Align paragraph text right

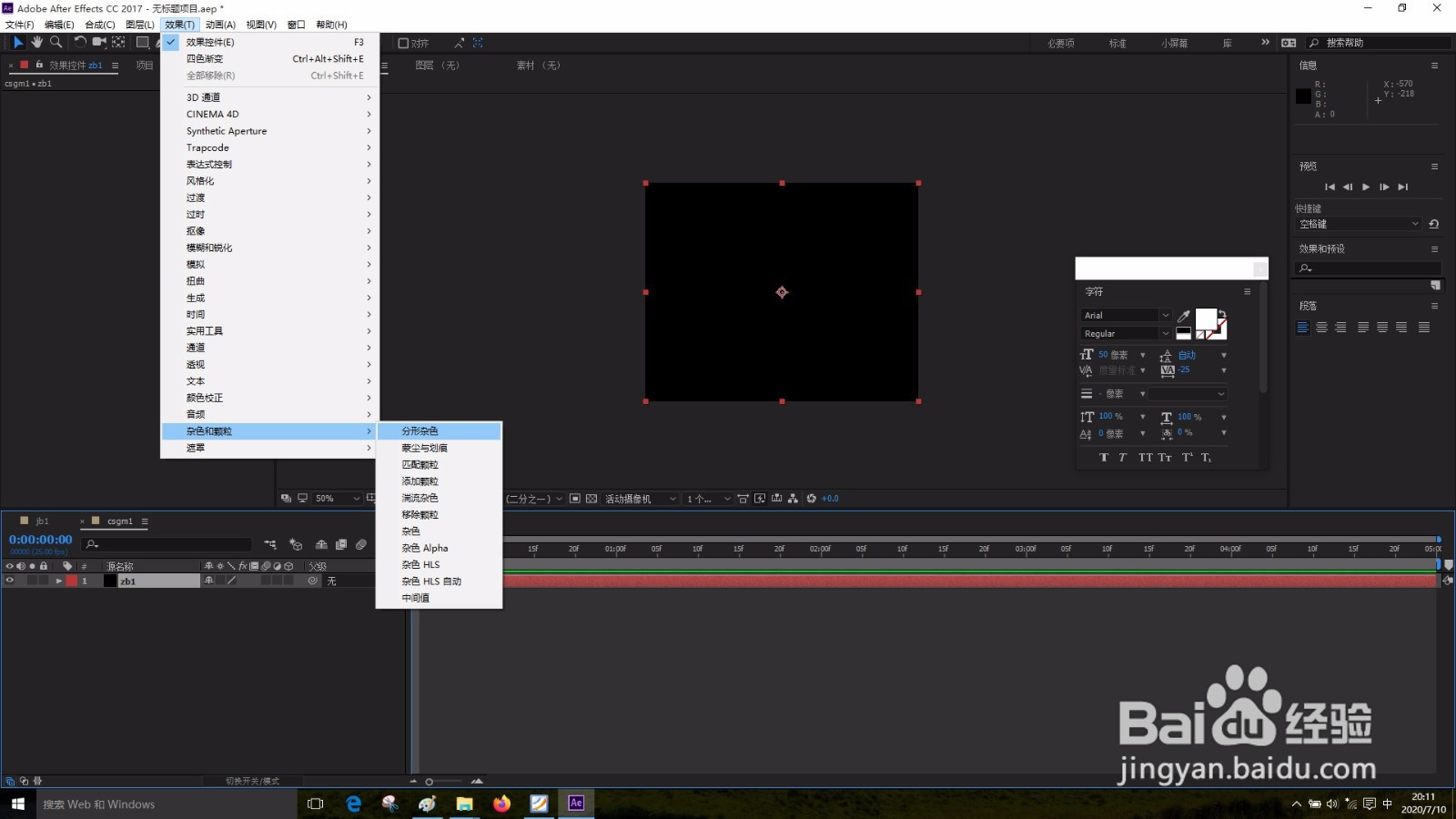click(1340, 328)
